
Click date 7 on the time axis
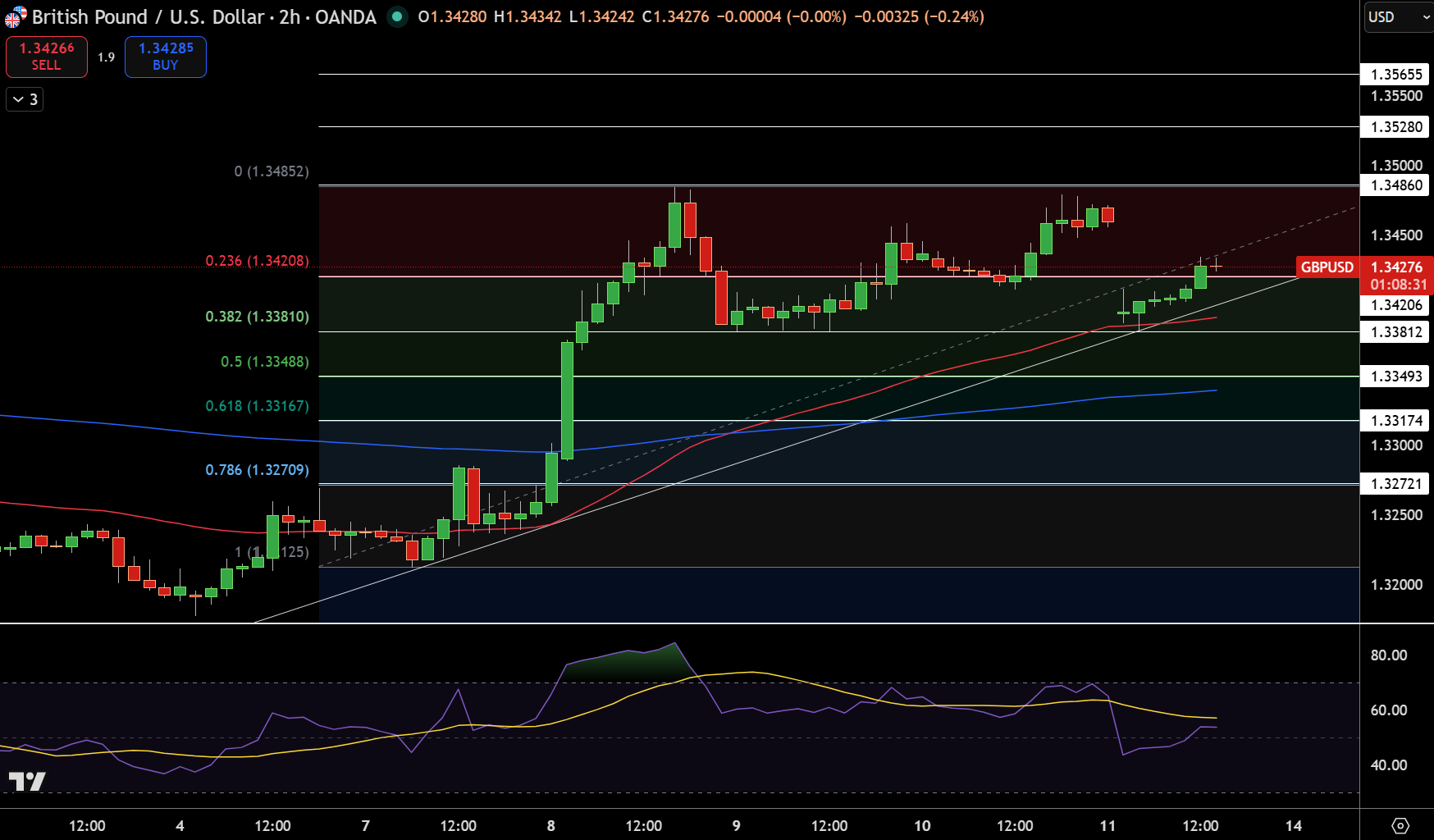click(366, 826)
